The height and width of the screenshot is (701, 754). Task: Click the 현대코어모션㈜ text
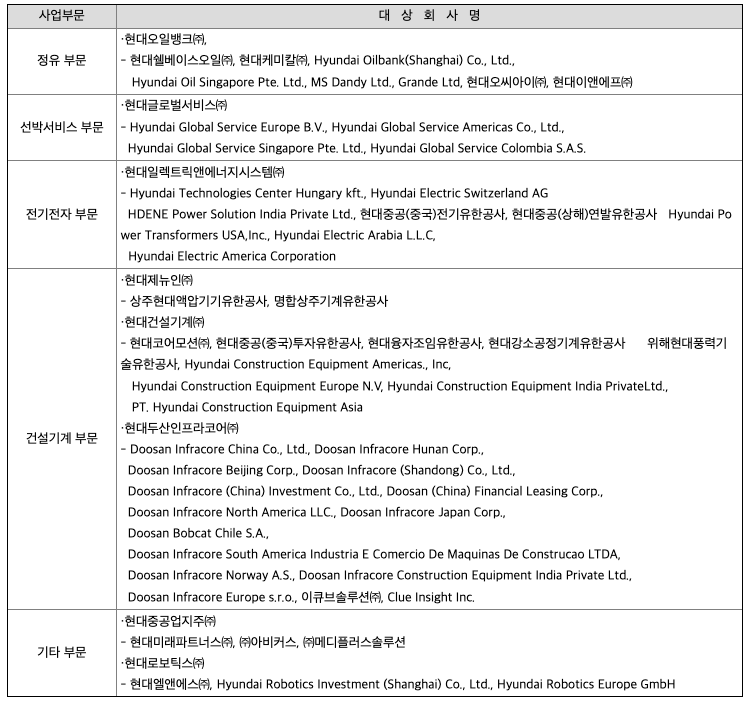coord(170,343)
